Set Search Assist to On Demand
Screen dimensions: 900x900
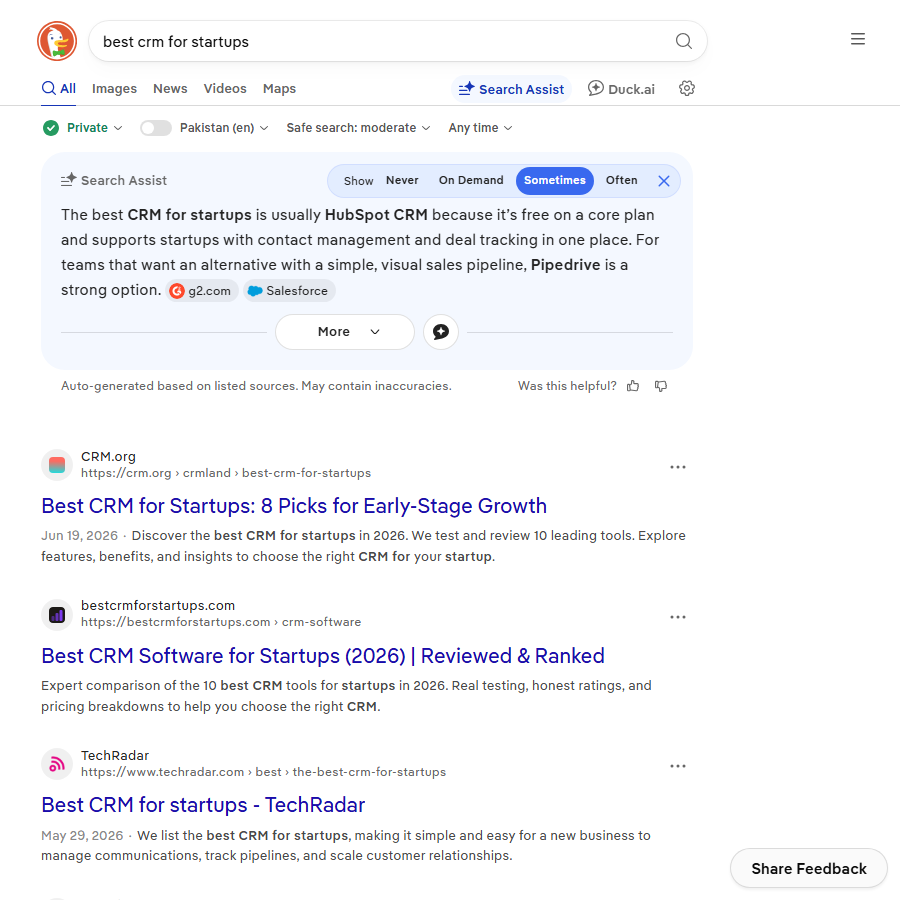pyautogui.click(x=471, y=180)
